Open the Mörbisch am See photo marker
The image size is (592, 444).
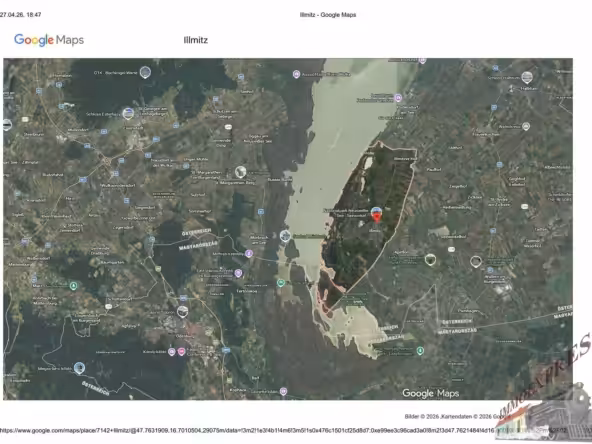pyautogui.click(x=285, y=236)
